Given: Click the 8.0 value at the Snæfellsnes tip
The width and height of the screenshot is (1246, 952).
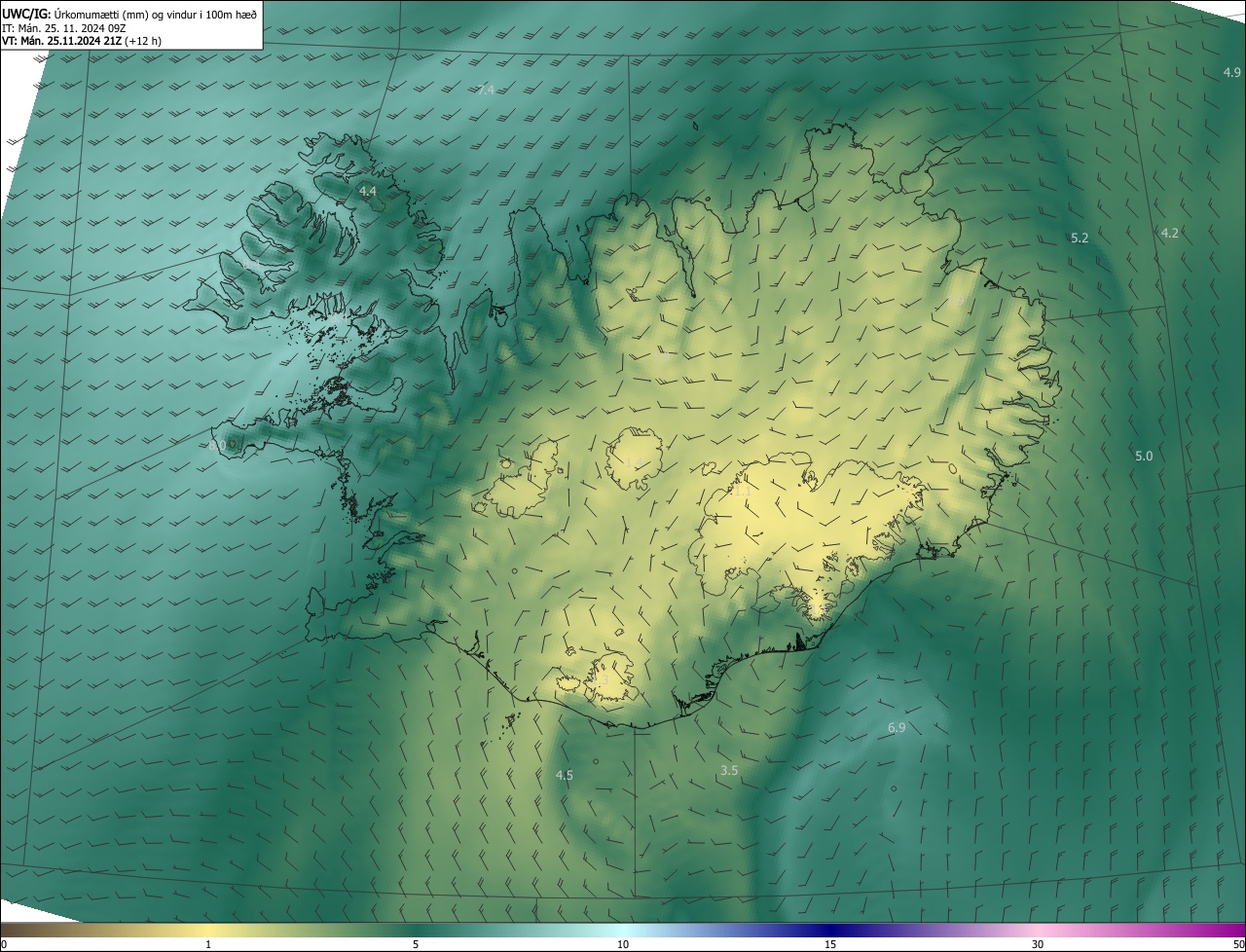Looking at the screenshot, I should 217,445.
